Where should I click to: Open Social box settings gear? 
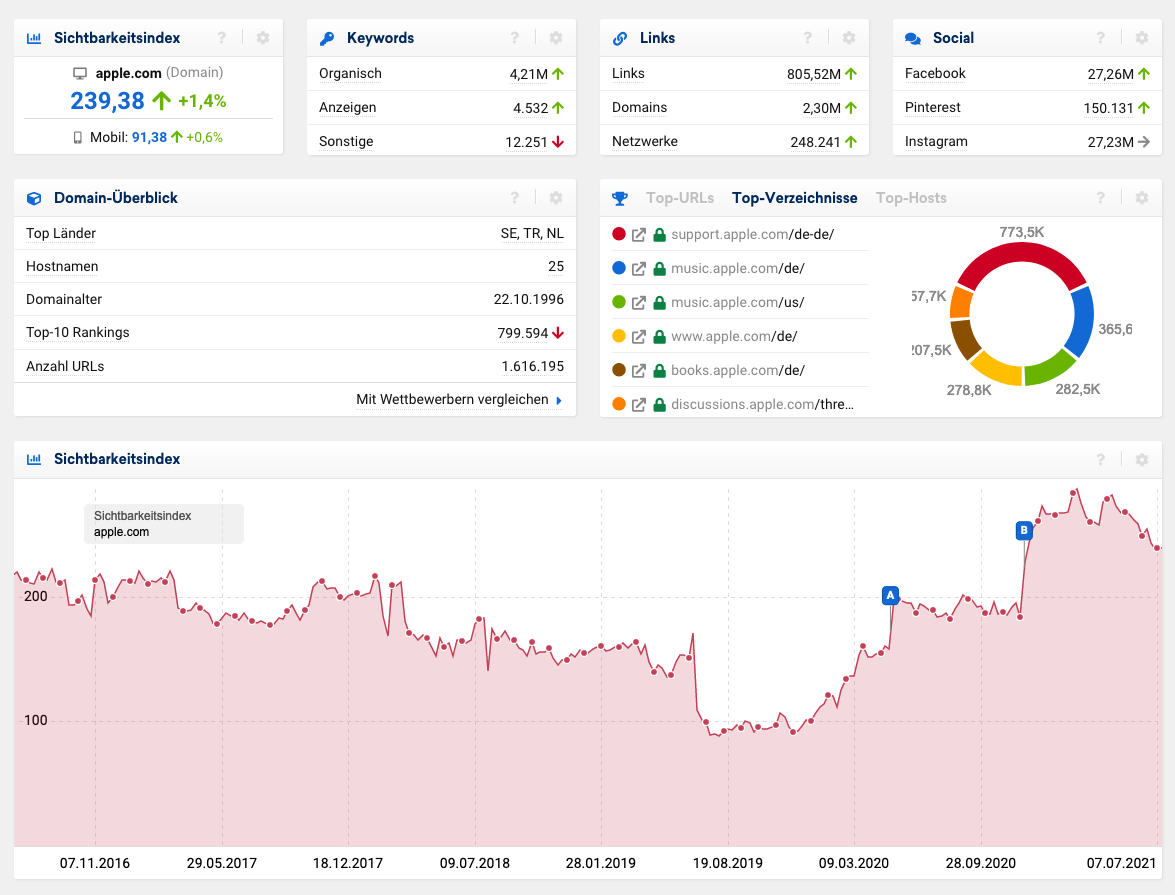(1141, 37)
